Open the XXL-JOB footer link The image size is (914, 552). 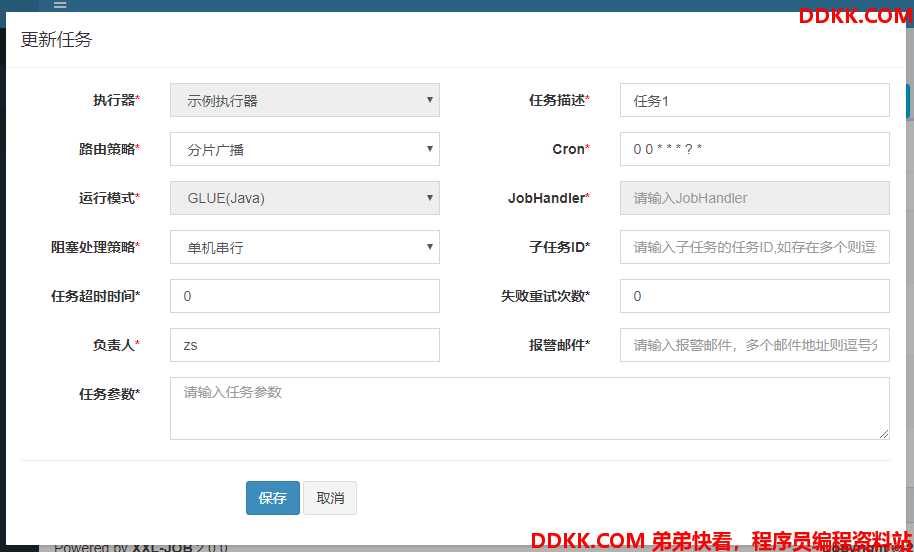(162, 547)
